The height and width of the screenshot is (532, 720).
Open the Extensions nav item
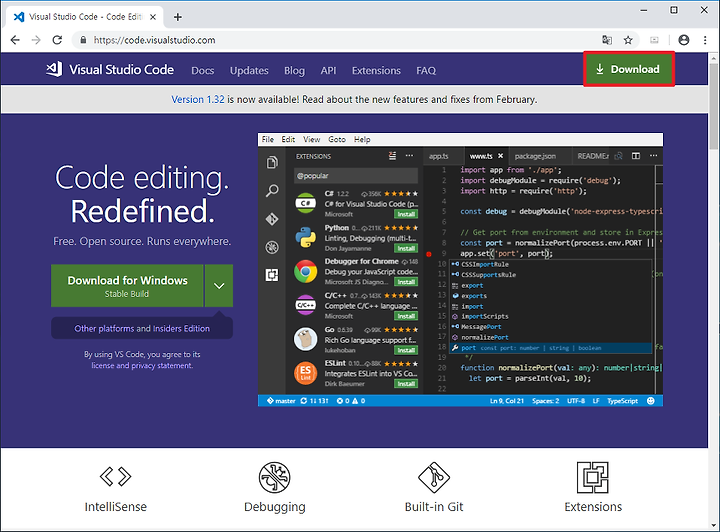pyautogui.click(x=376, y=71)
